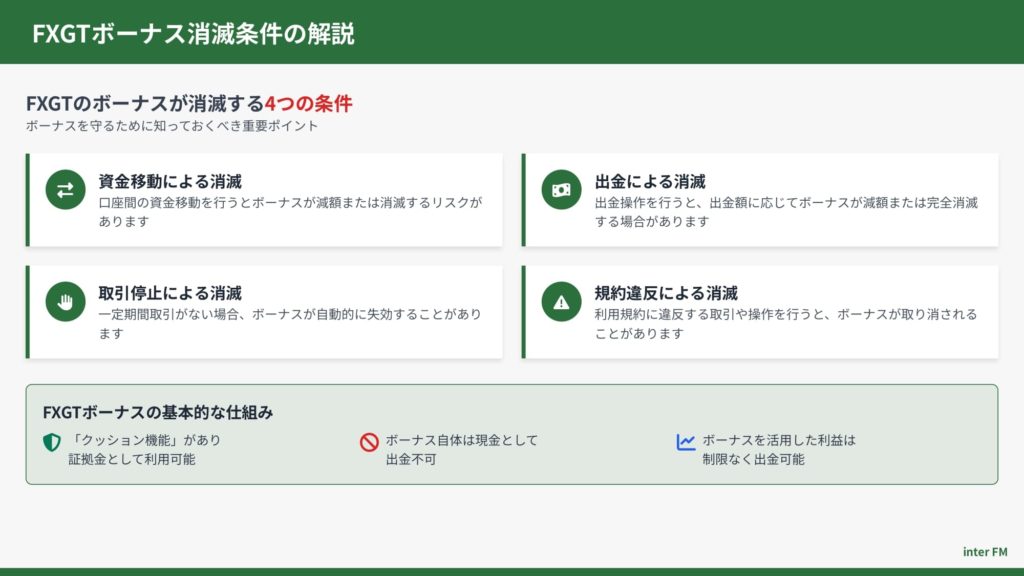Click the 出金による消滅 heading

(x=650, y=182)
